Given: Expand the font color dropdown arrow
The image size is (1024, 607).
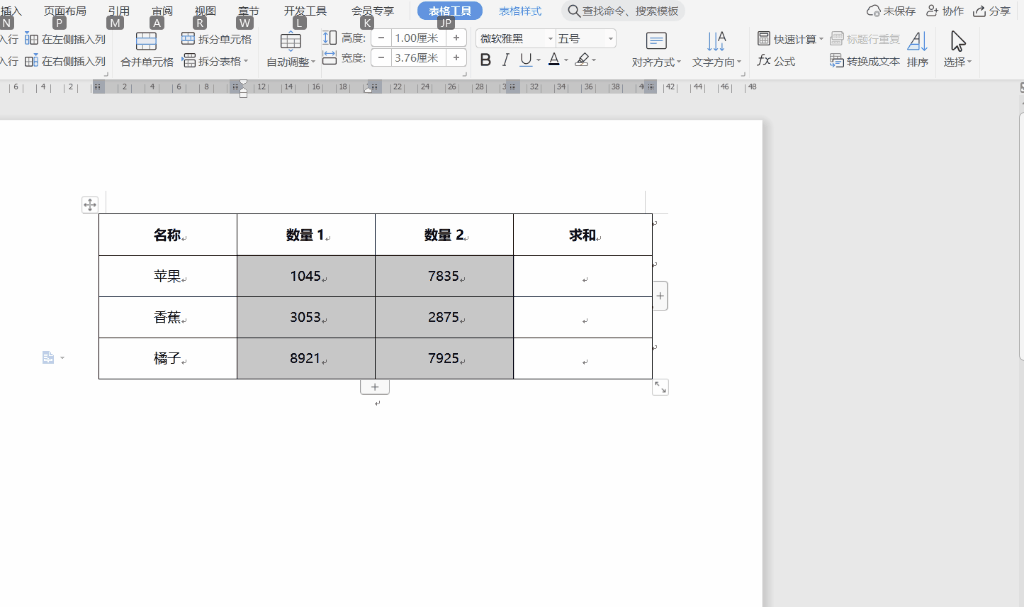Looking at the screenshot, I should pyautogui.click(x=566, y=61).
